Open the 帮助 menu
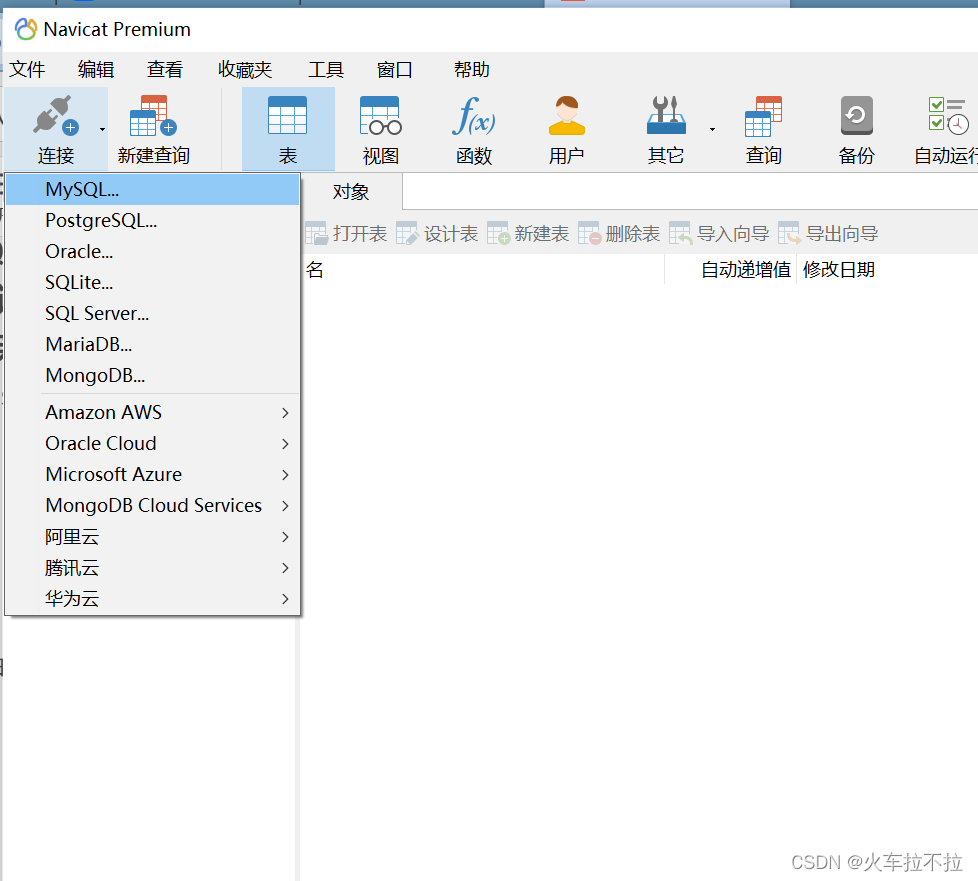978x881 pixels. [472, 69]
